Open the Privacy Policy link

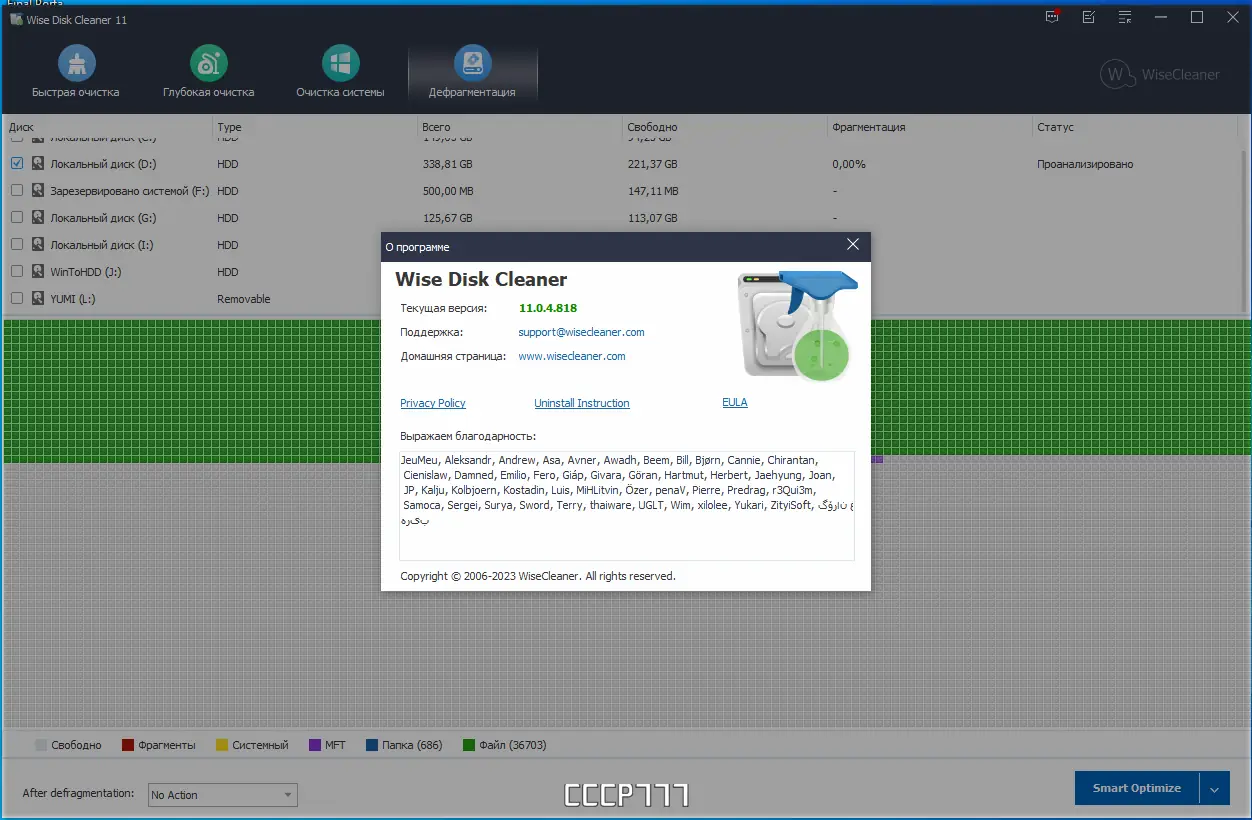[x=433, y=403]
